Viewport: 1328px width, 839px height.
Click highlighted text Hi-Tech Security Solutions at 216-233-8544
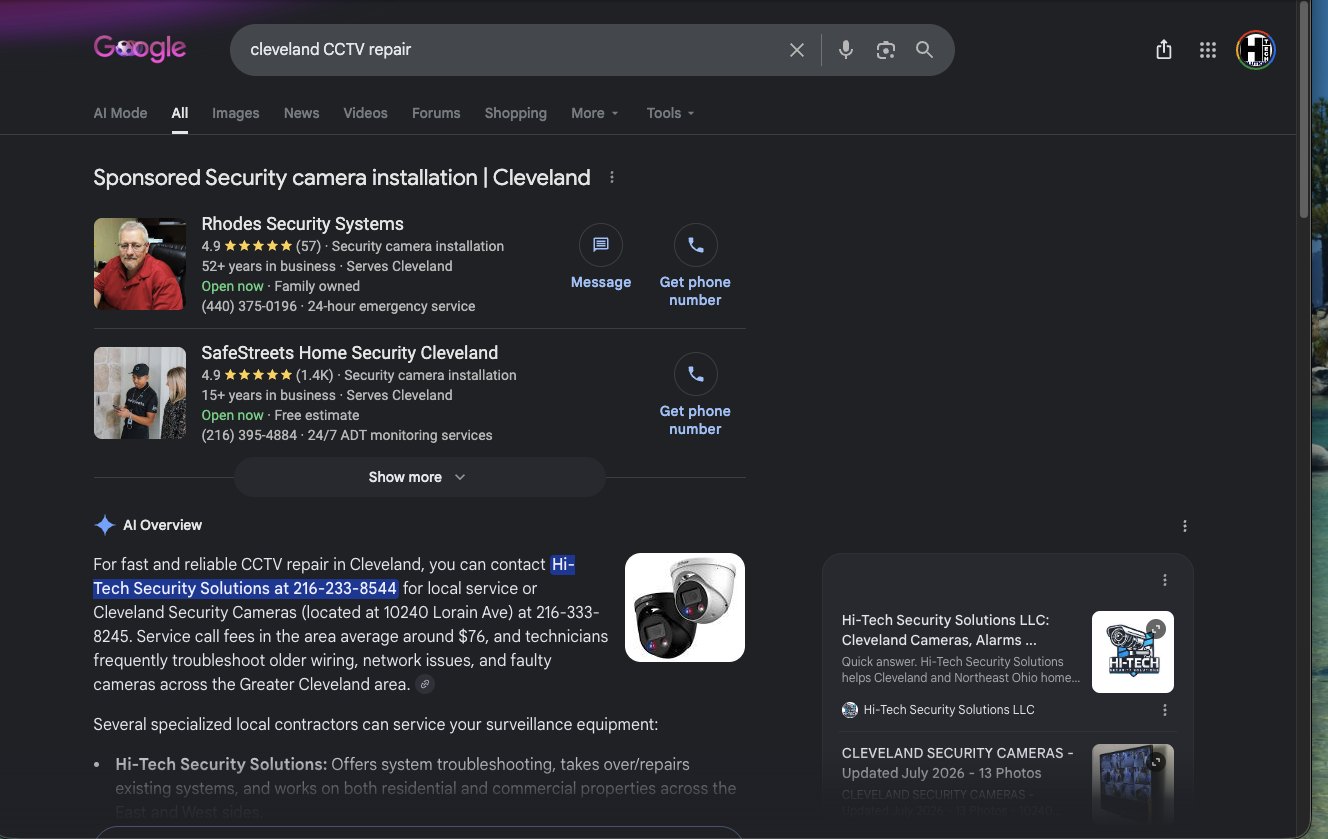coord(334,576)
